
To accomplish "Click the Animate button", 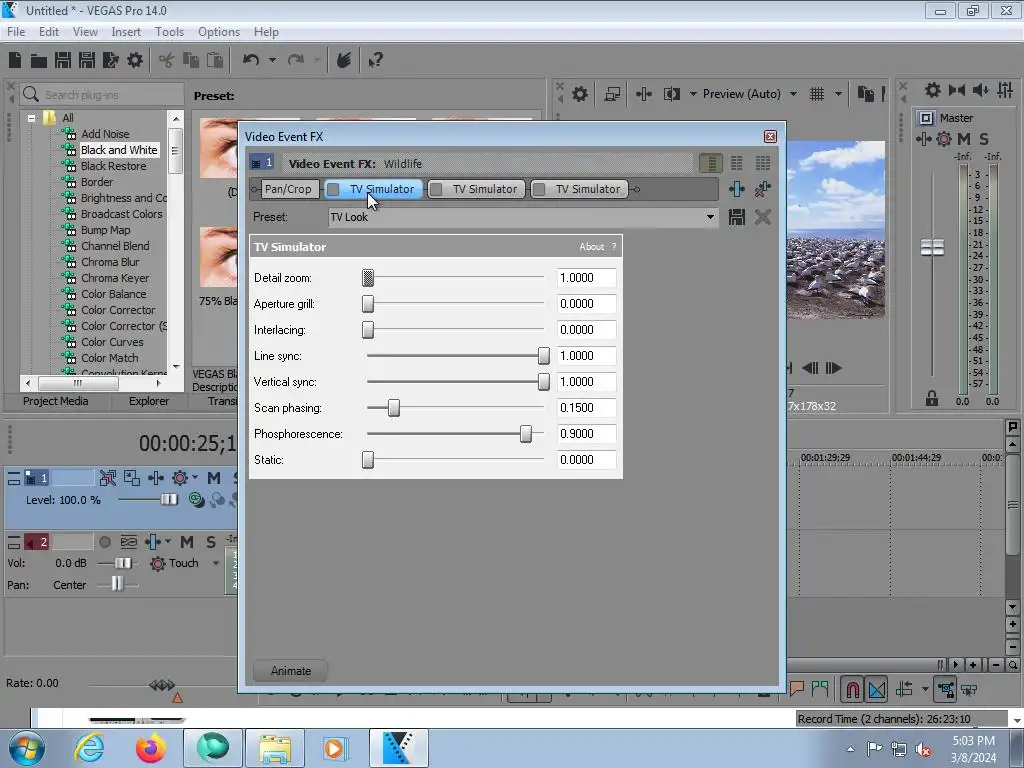I will [291, 671].
